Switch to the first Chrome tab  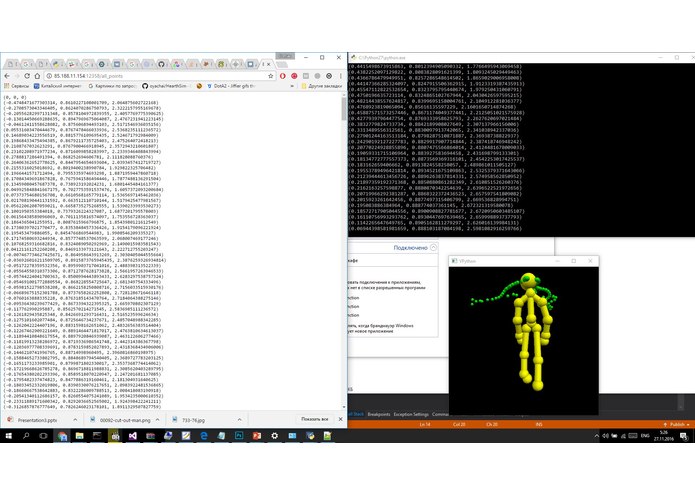11,64
